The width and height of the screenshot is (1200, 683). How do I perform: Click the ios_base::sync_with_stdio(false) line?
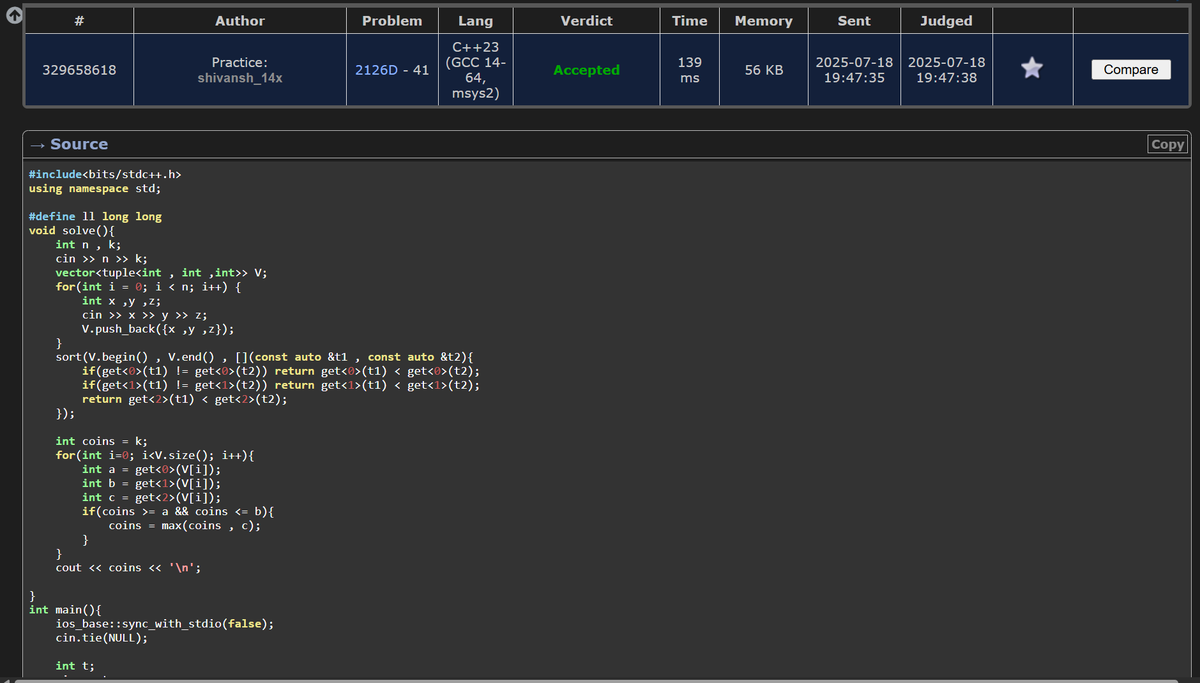click(x=165, y=622)
